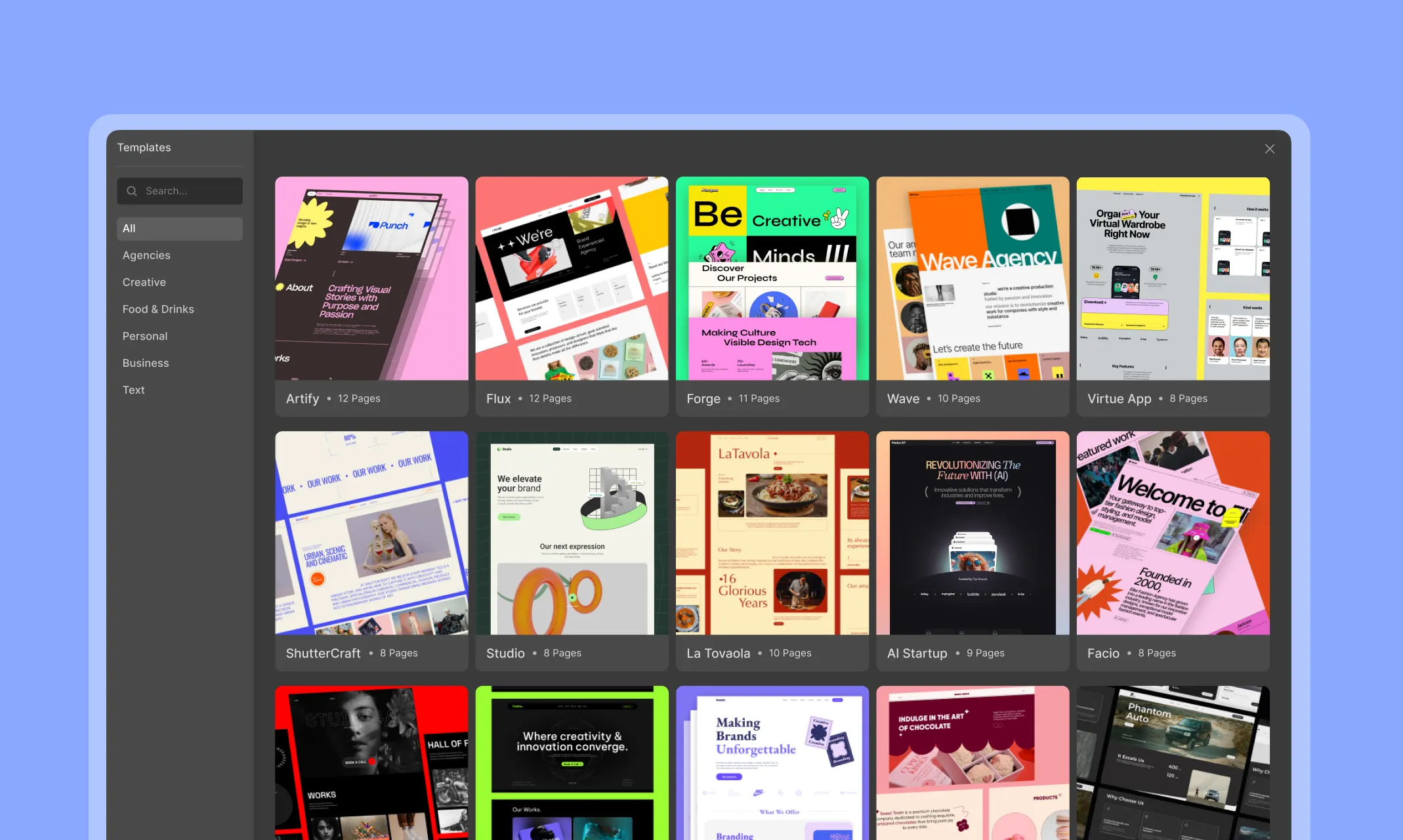
Task: Click the Forge template label
Action: coord(703,398)
